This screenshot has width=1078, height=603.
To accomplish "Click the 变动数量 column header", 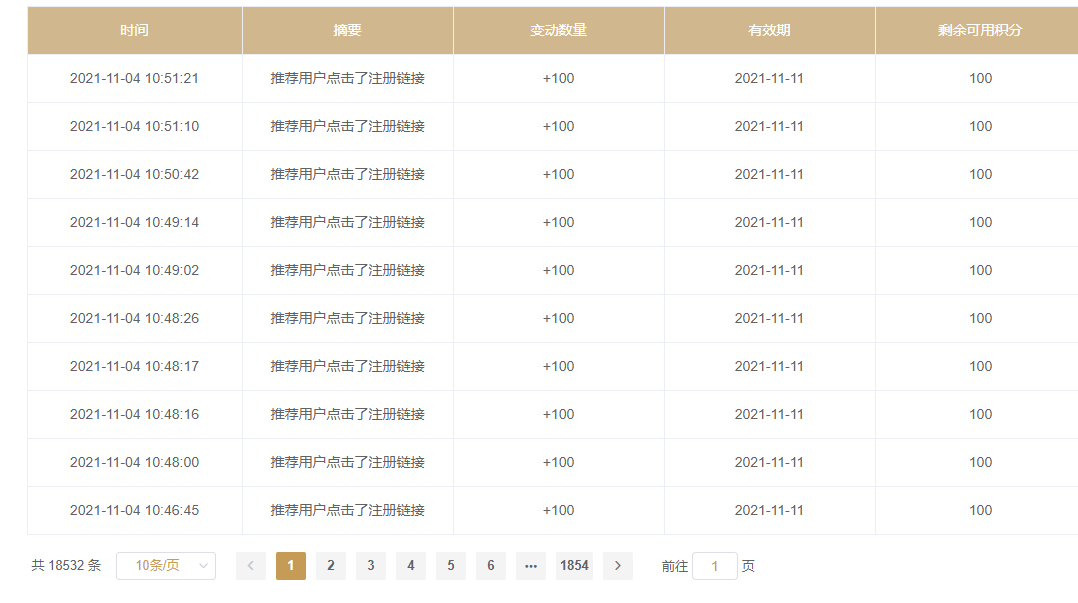I will click(x=559, y=30).
